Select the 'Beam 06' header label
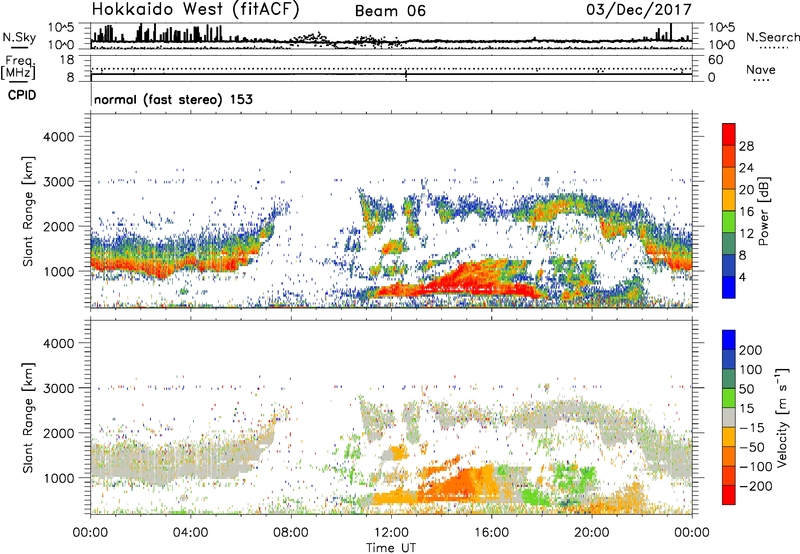The image size is (800, 554). coord(390,11)
